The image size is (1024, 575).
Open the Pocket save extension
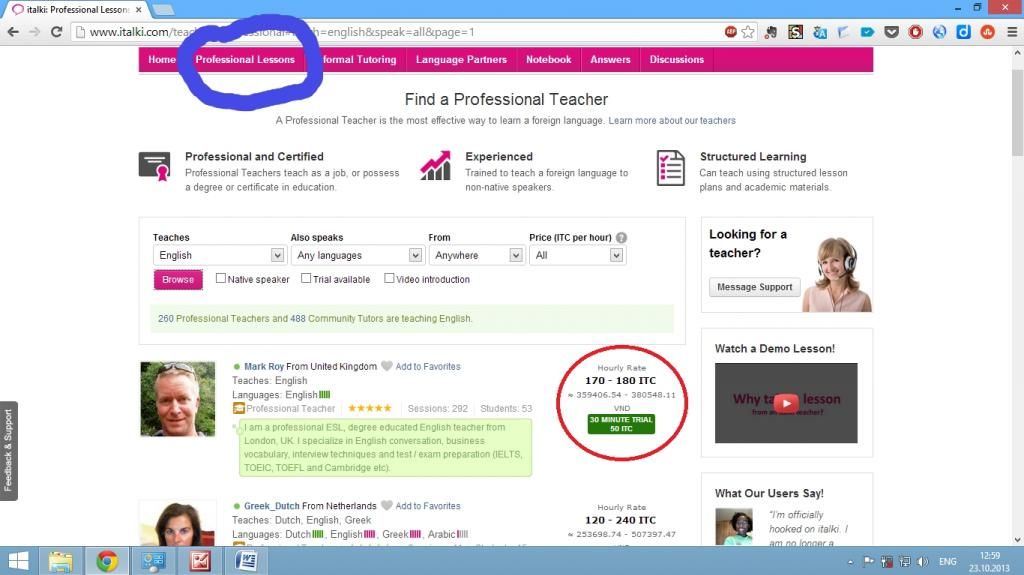891,32
